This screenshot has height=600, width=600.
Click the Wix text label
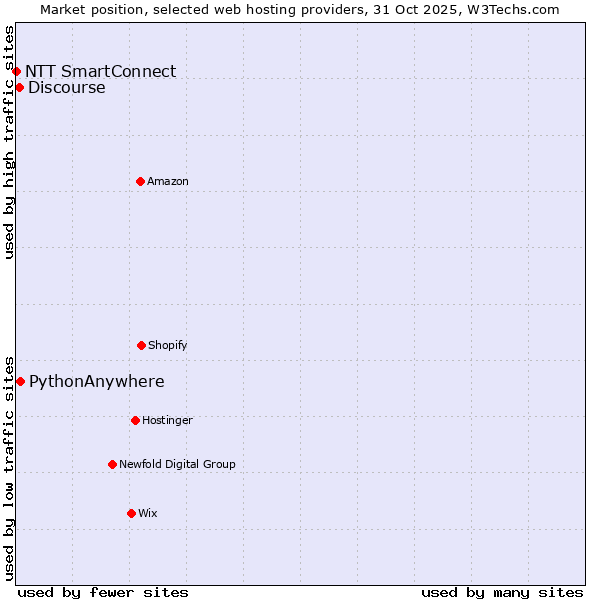coord(148,513)
